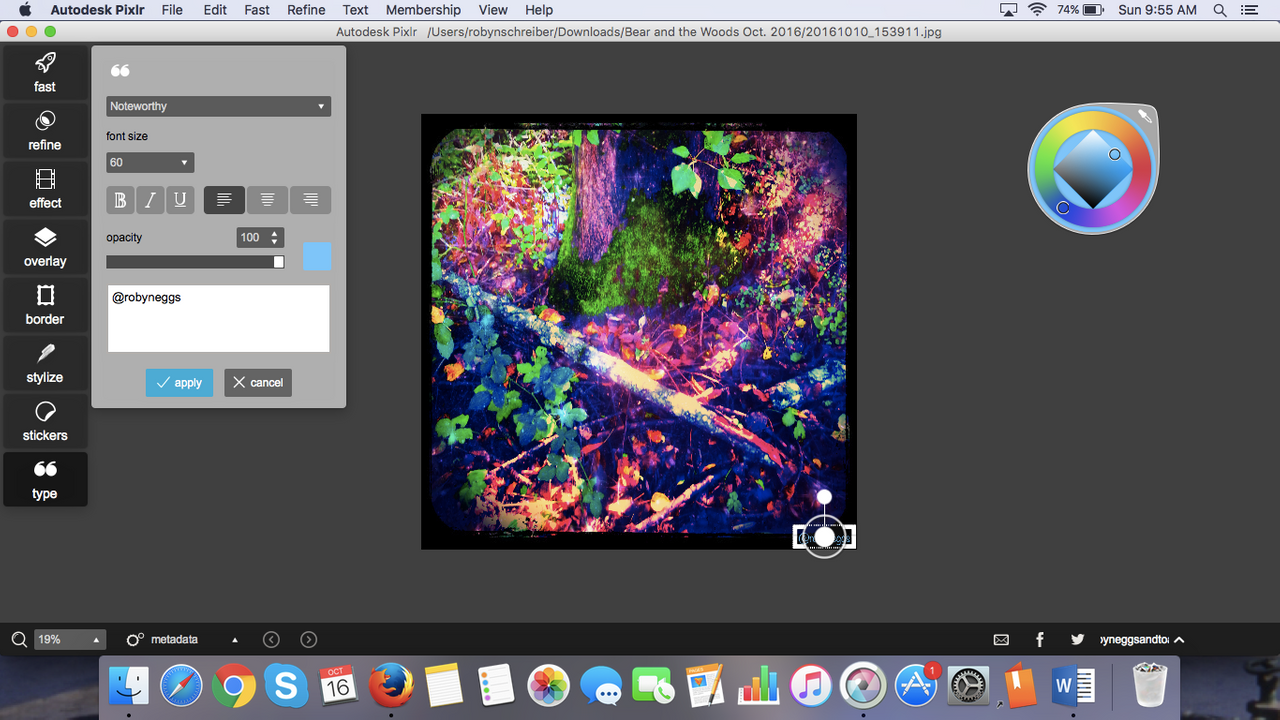Center align the text
Screen dimensions: 1280x720
(x=267, y=200)
